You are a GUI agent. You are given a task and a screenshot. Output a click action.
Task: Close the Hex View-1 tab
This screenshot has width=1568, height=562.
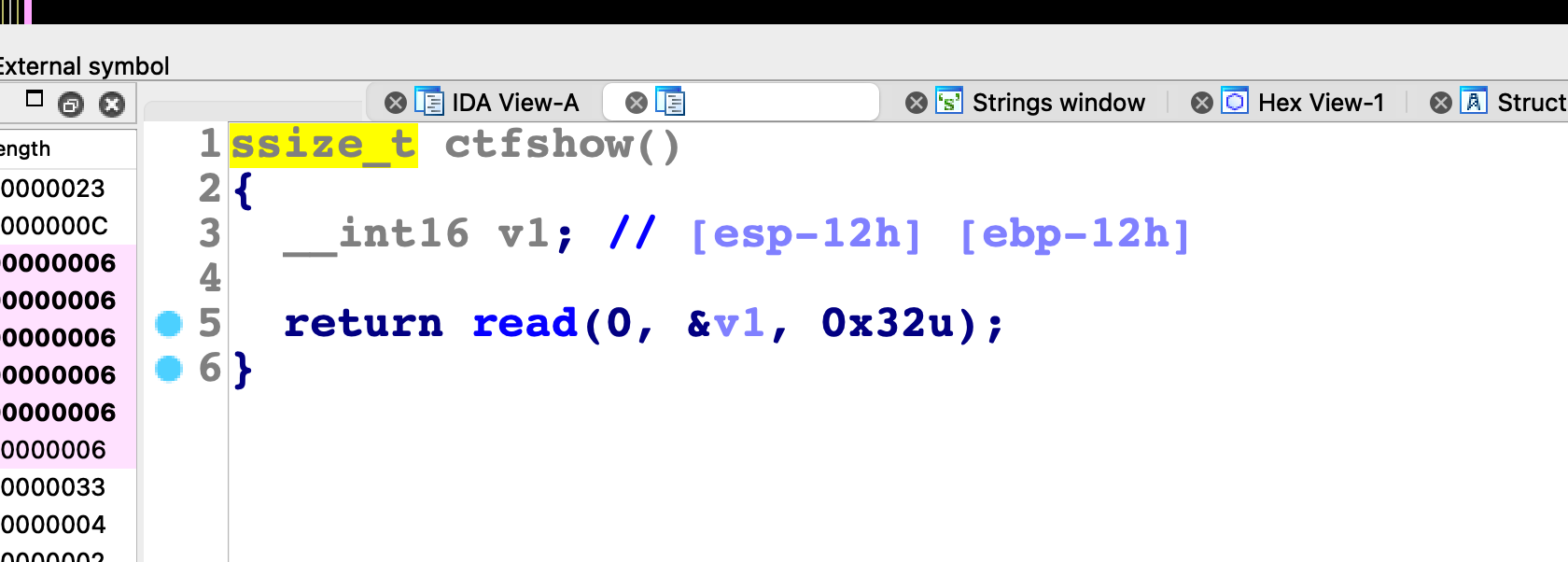coord(1202,103)
